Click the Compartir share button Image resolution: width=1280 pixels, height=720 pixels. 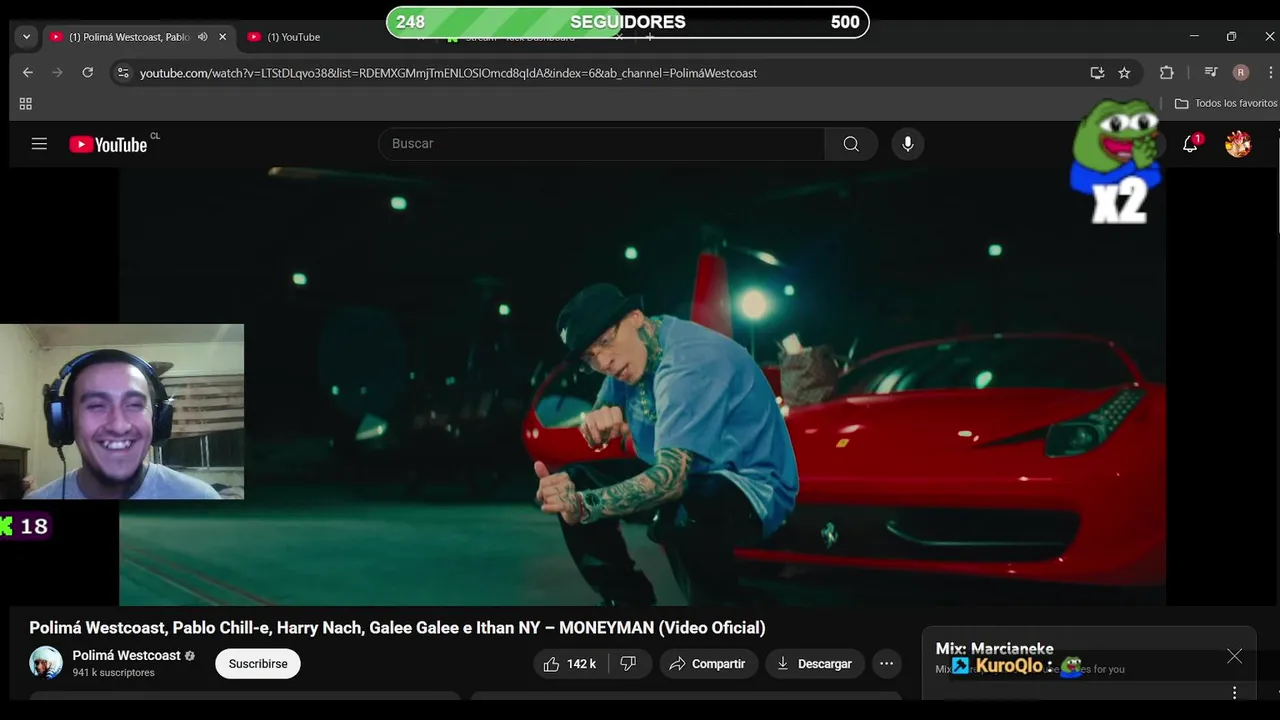(708, 664)
